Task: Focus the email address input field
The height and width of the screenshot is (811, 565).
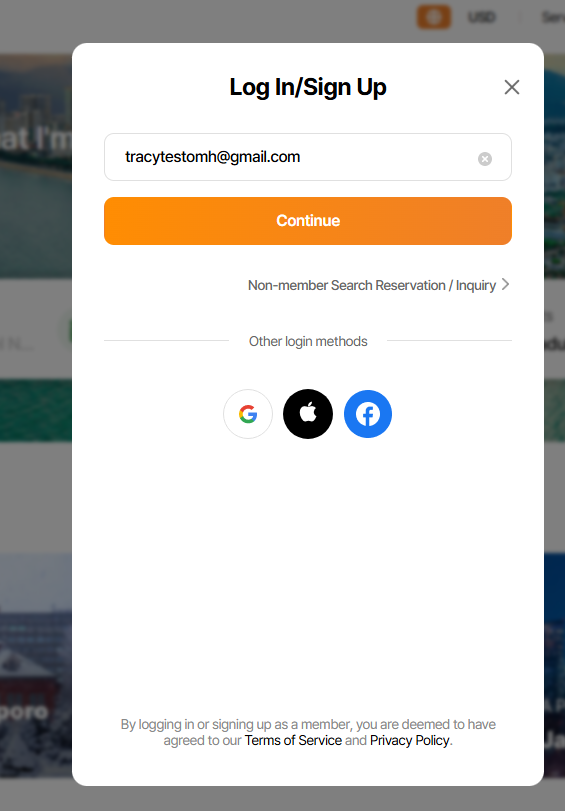Action: point(308,157)
